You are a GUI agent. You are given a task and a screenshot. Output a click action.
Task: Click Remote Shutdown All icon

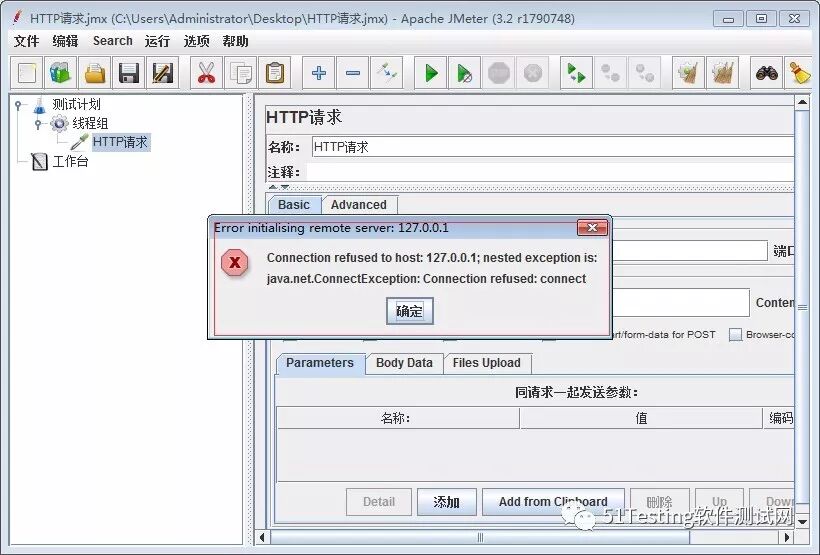tap(644, 73)
